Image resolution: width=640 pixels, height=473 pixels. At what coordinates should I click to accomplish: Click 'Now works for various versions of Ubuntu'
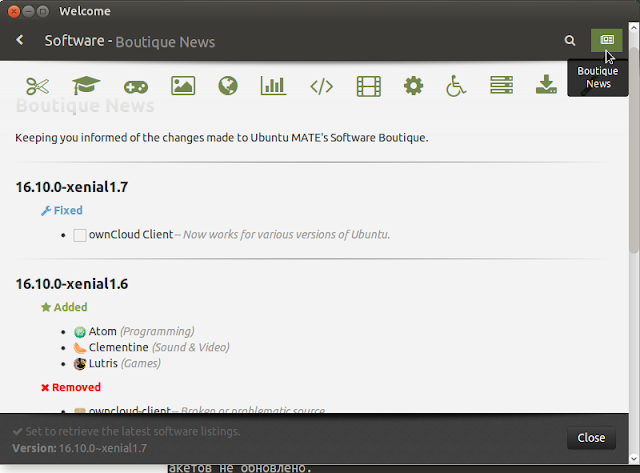(286, 235)
